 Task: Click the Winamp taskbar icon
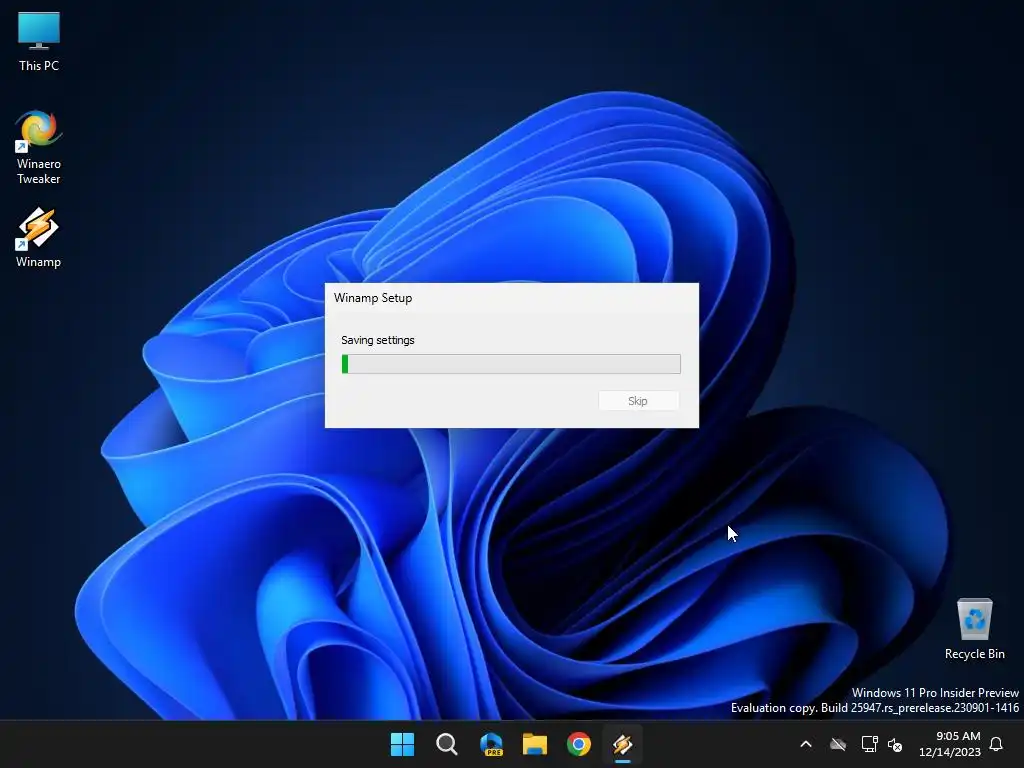point(622,744)
